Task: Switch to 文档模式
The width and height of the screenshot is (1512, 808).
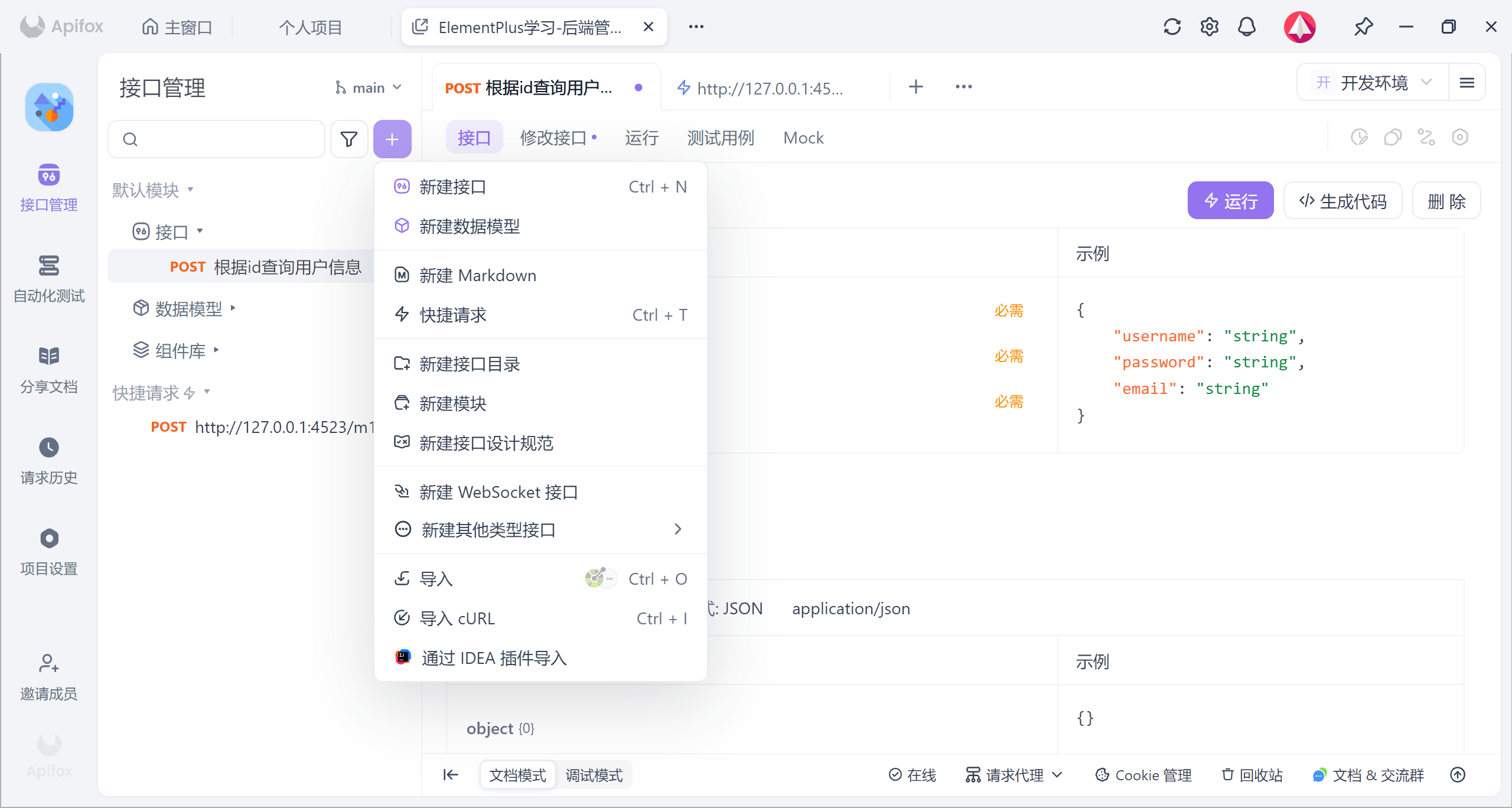Action: (517, 775)
